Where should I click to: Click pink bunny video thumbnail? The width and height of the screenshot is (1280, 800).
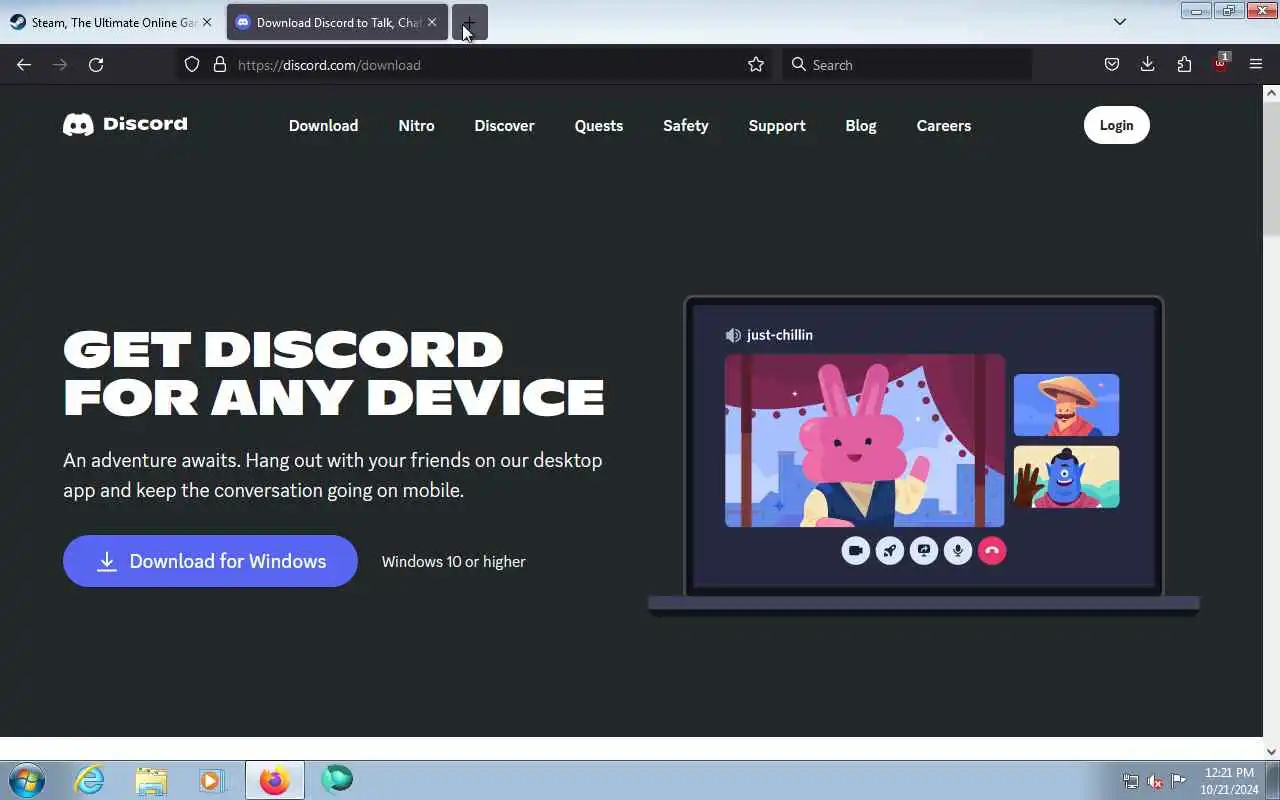click(x=865, y=440)
